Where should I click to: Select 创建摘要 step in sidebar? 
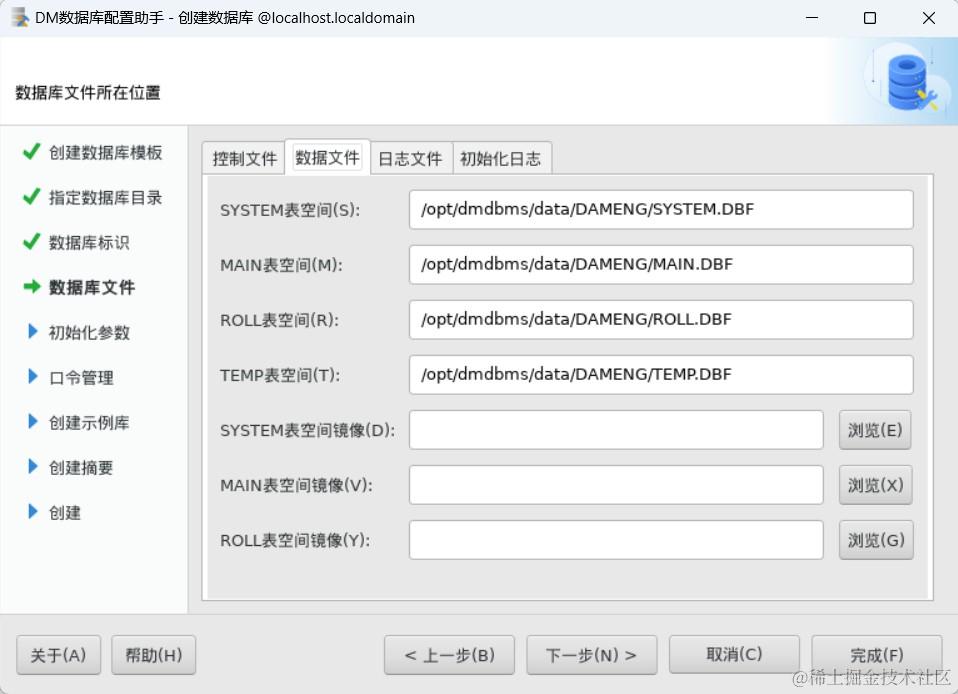coord(81,468)
